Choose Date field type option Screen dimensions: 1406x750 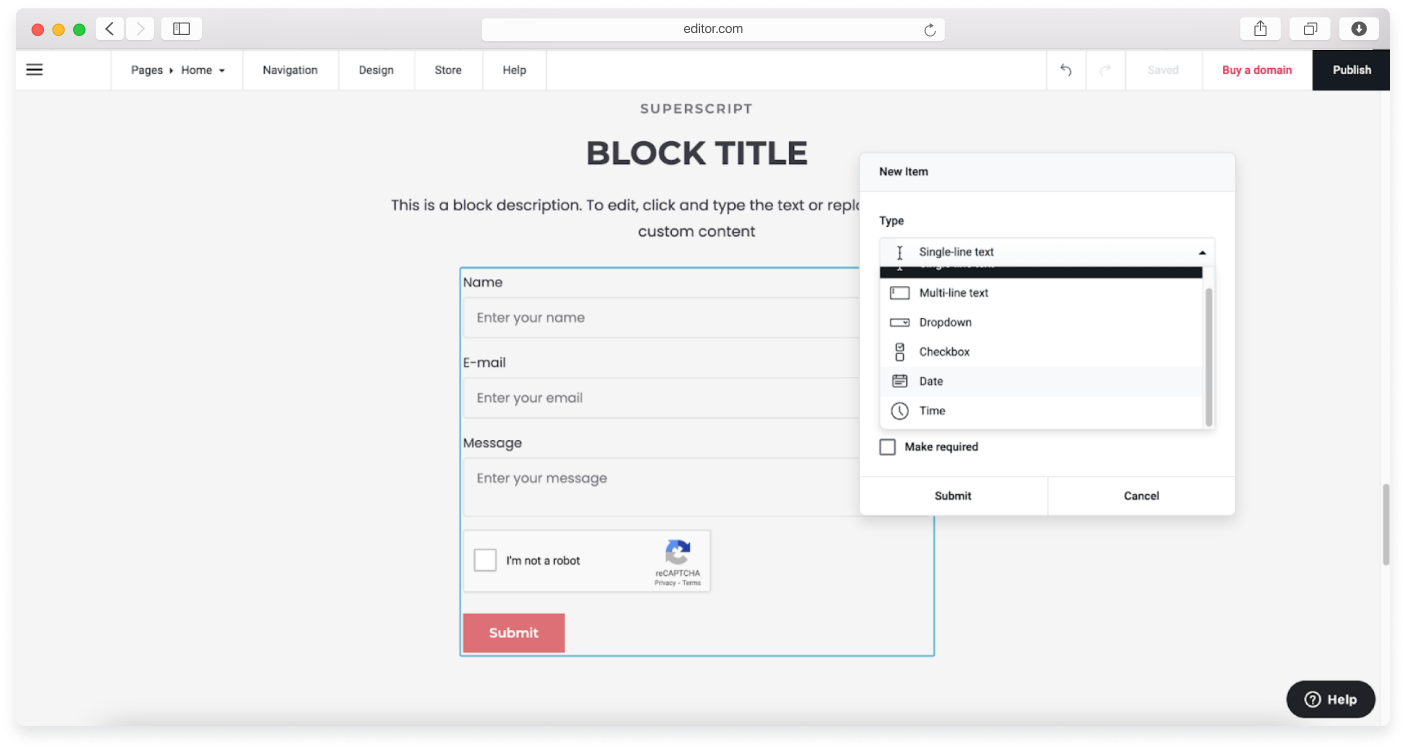(1041, 381)
